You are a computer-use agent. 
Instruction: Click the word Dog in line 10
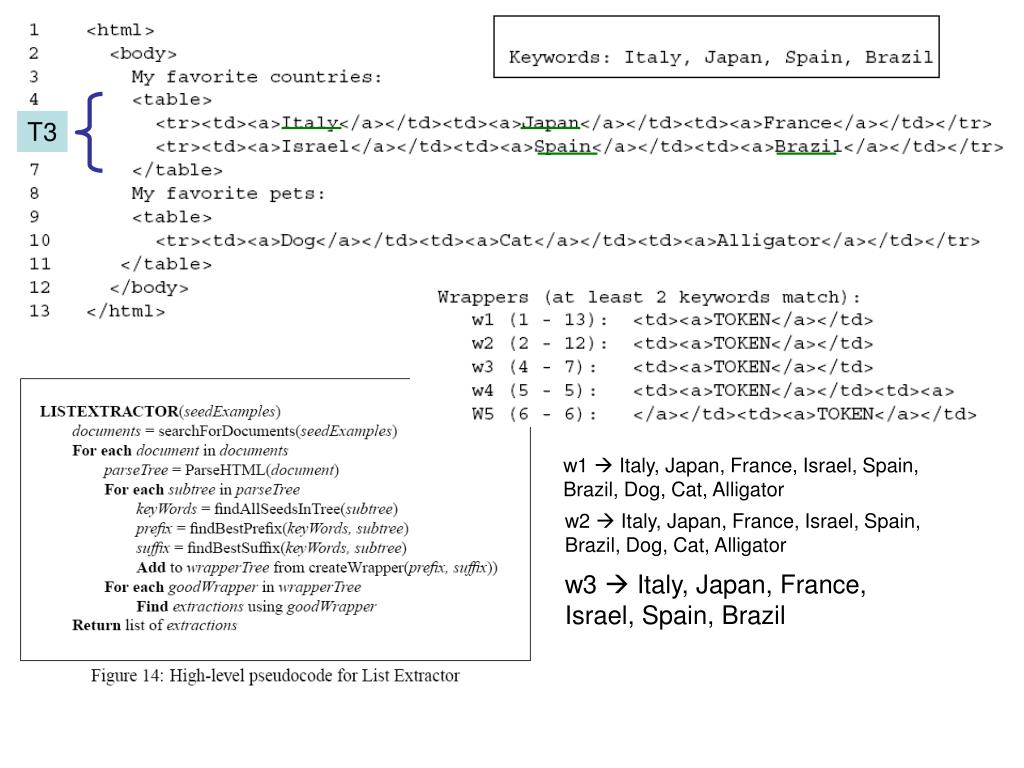pyautogui.click(x=298, y=241)
